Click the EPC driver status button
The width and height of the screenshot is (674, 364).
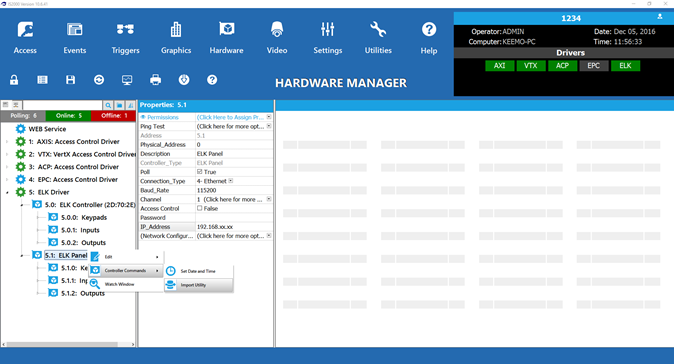[594, 65]
